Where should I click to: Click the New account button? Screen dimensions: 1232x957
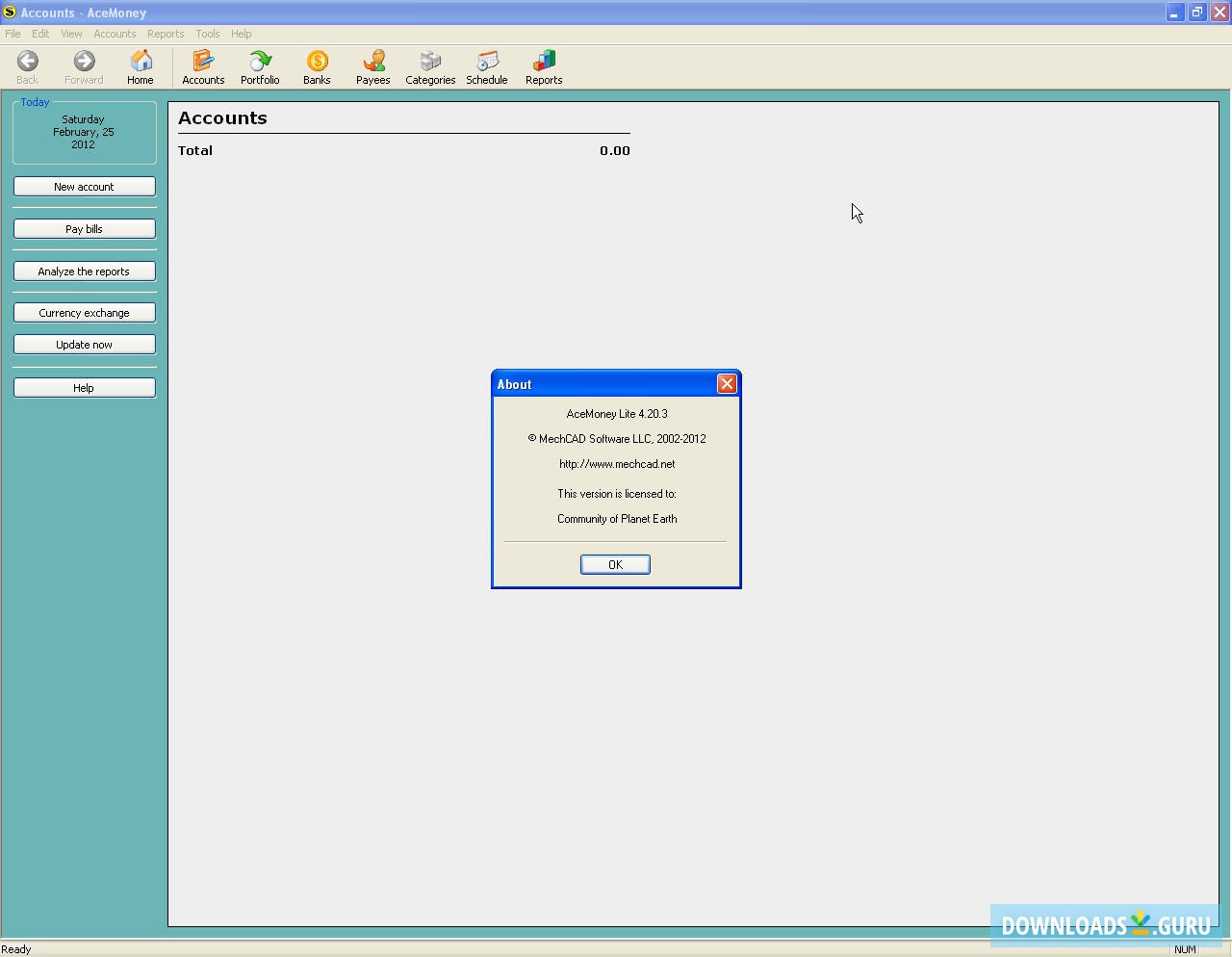click(85, 187)
